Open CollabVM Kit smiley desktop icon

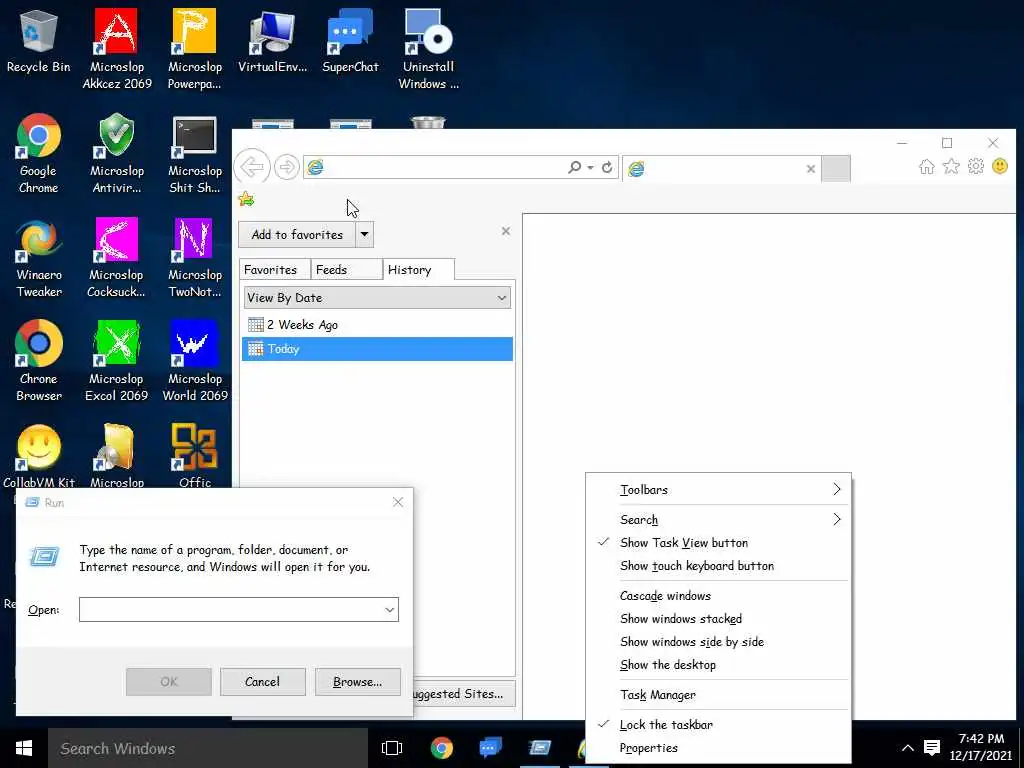coord(39,456)
